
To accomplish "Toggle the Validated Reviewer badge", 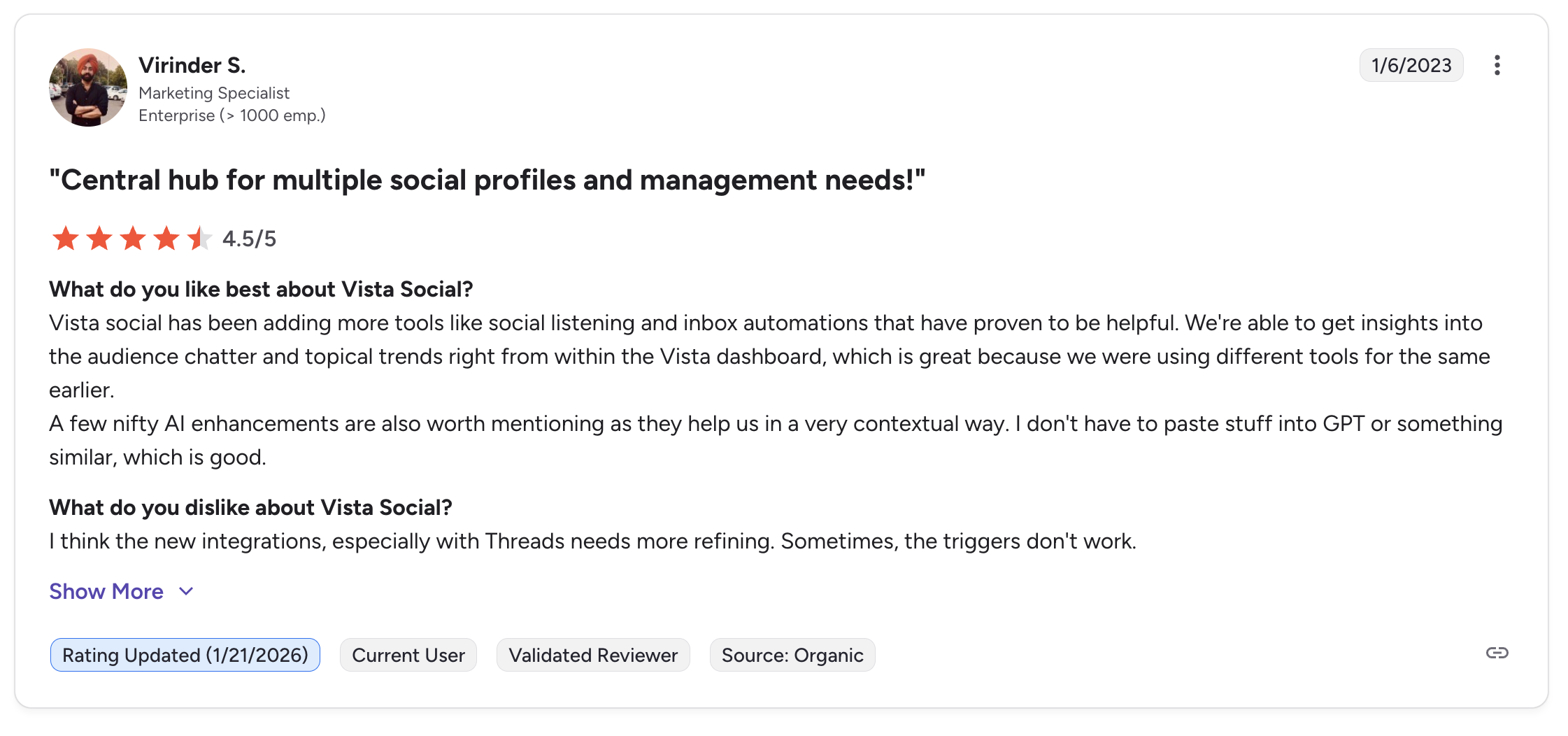I will [592, 655].
